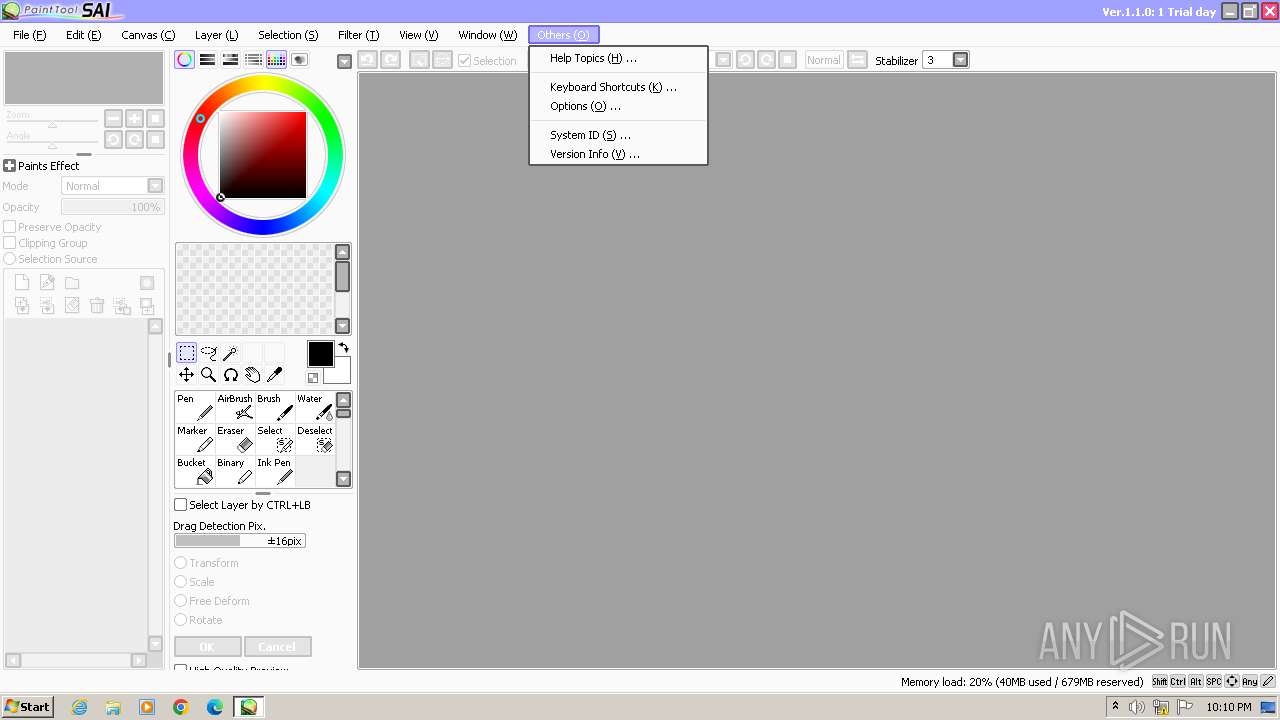Click swatch panel up arrow

pos(342,252)
